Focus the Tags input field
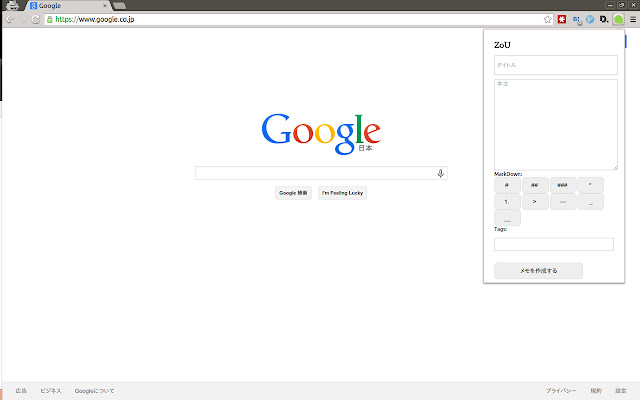 coord(553,244)
